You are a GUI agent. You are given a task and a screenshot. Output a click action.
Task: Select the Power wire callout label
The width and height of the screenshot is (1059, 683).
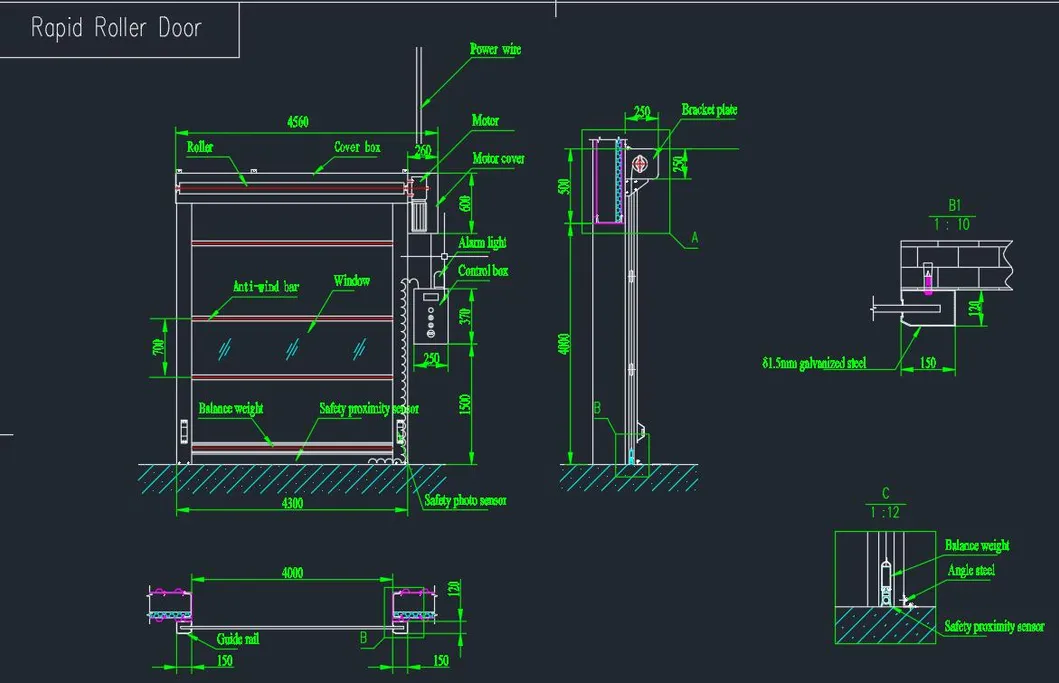(x=495, y=48)
